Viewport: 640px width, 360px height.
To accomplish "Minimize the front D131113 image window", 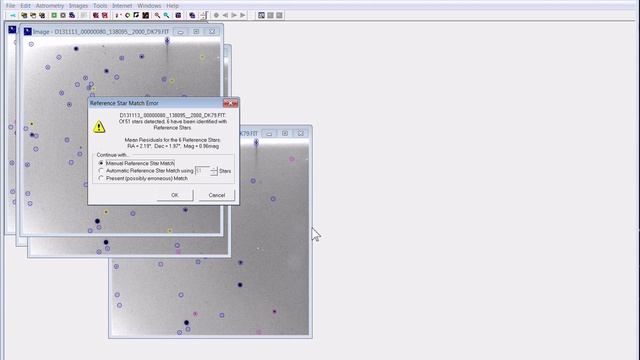I will [x=180, y=31].
